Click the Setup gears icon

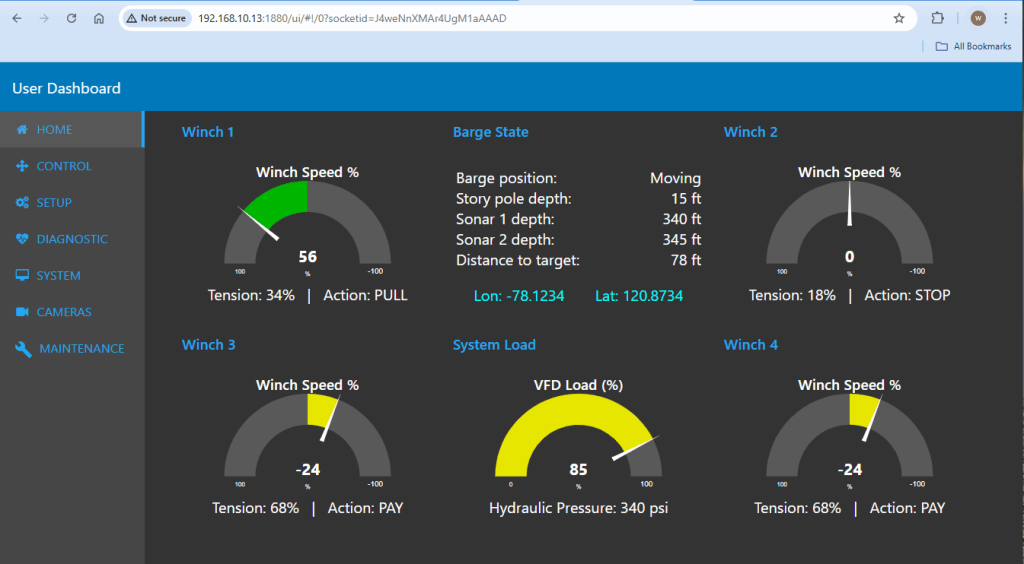point(22,203)
